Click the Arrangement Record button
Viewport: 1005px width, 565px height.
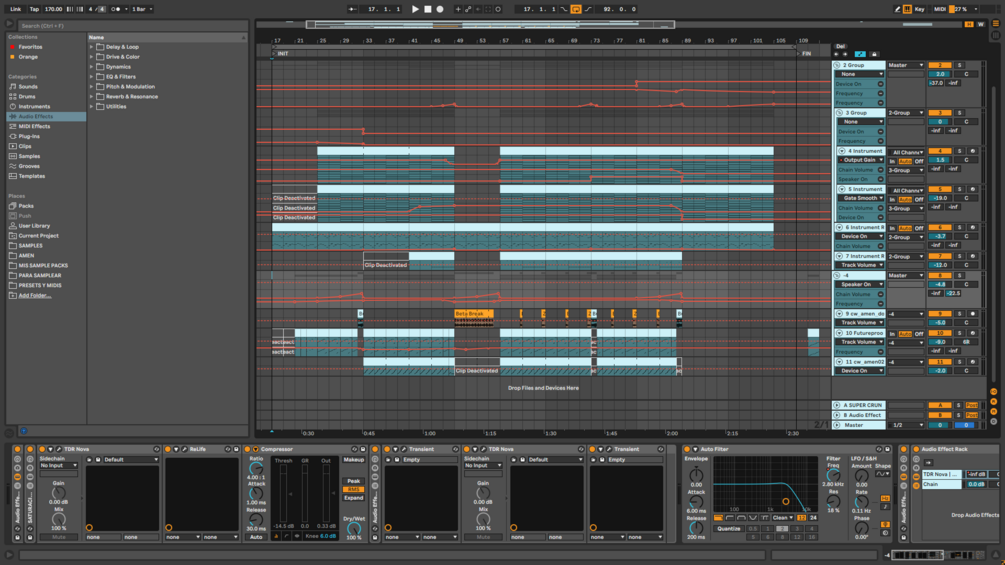[x=440, y=9]
